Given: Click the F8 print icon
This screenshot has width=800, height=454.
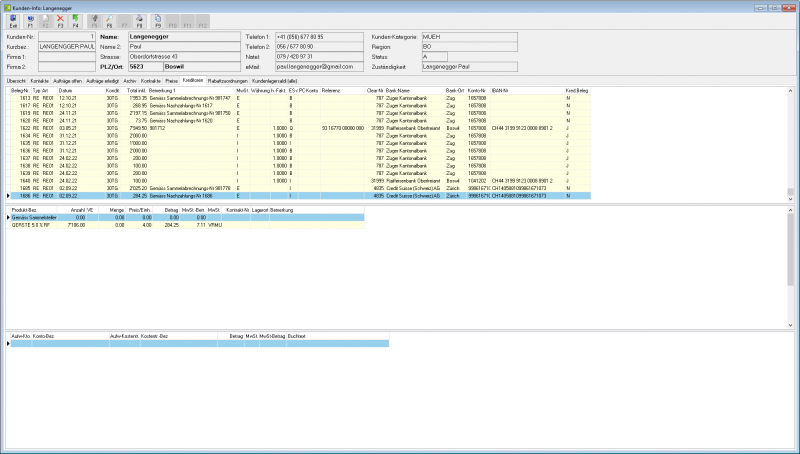Looking at the screenshot, I should coord(139,21).
